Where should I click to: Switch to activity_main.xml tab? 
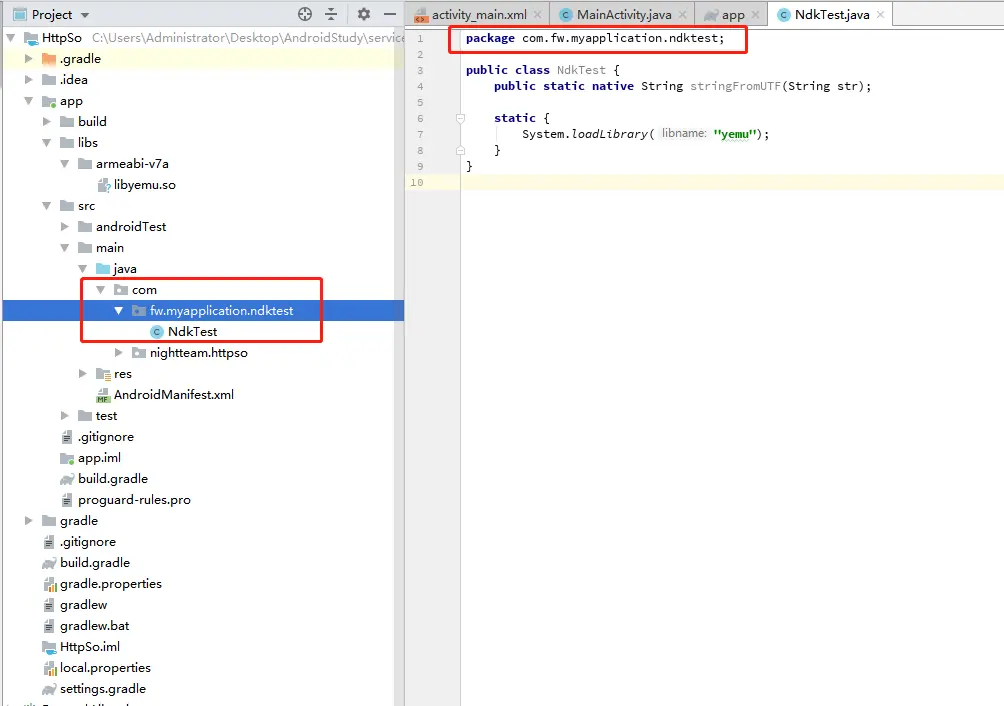click(x=479, y=15)
